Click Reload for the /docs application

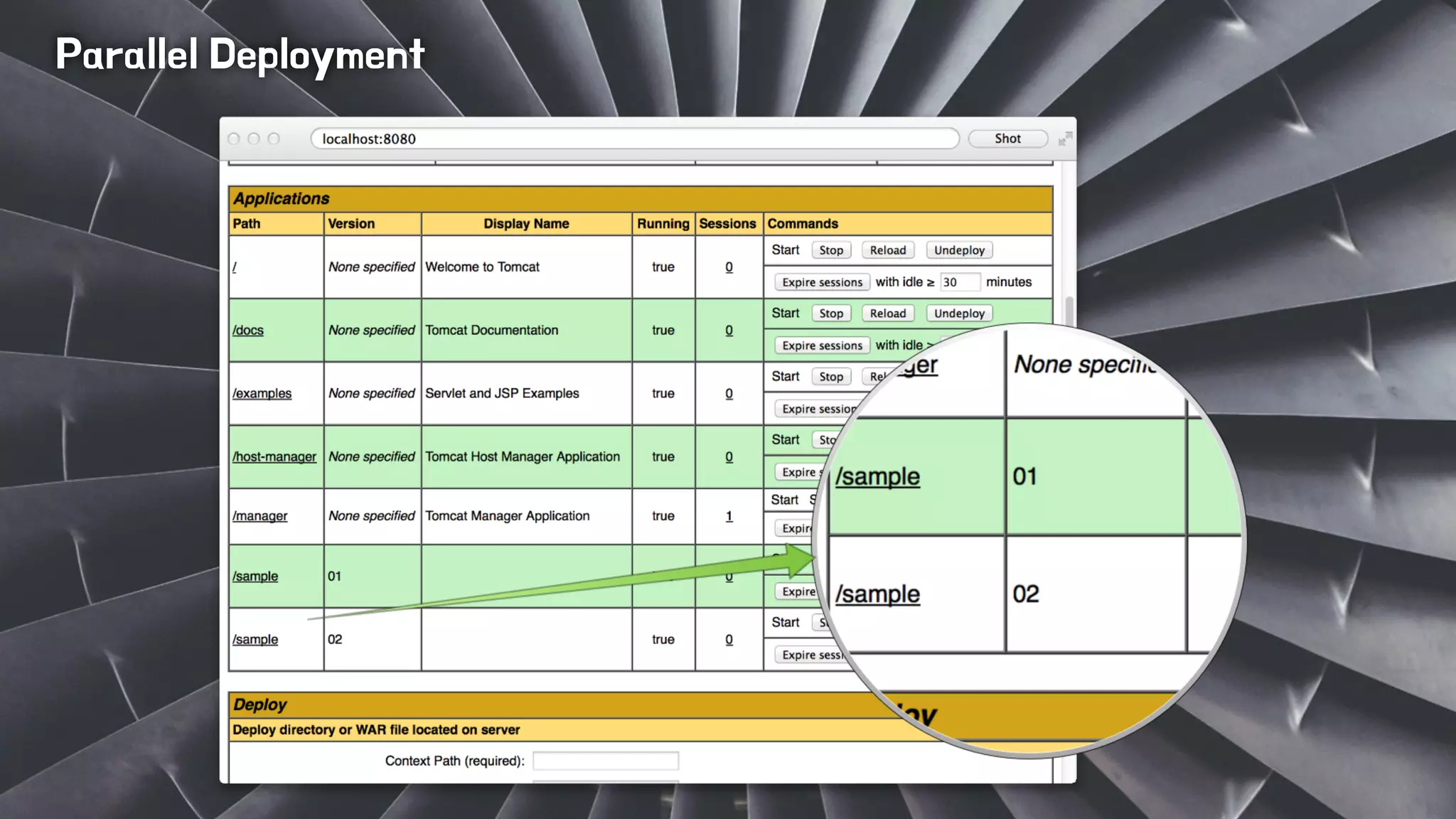(888, 314)
